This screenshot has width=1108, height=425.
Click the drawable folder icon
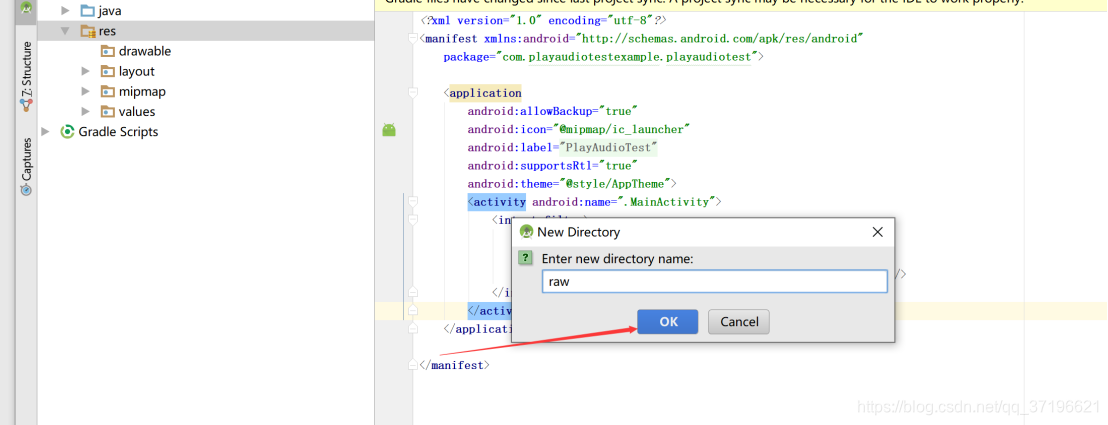(x=107, y=51)
